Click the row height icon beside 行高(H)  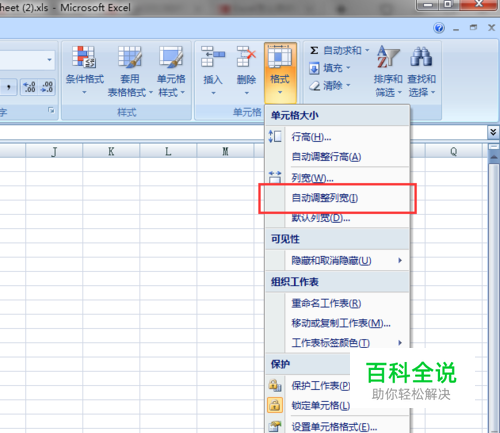(x=275, y=136)
